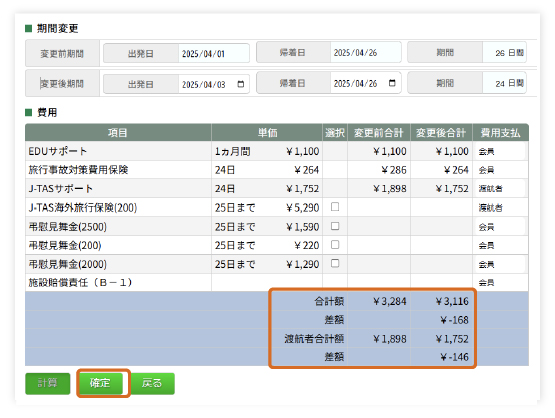Select the J-TASサポート row label
The image size is (555, 418).
(x=61, y=189)
